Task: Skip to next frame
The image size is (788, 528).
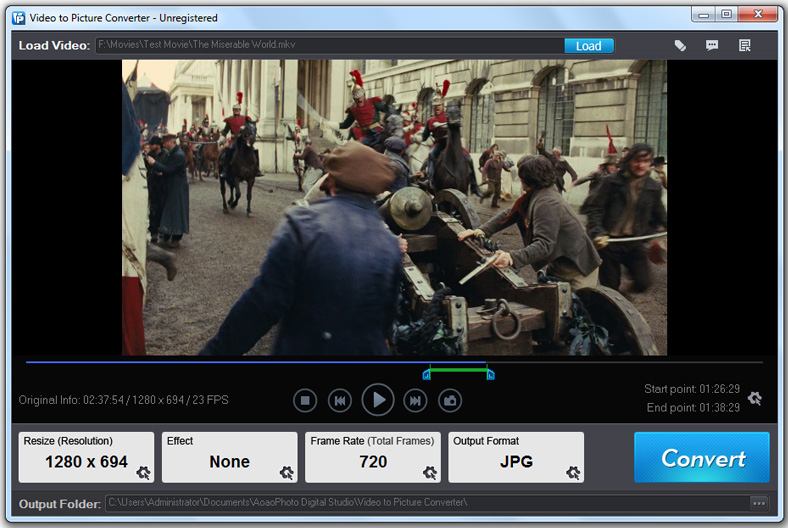Action: pyautogui.click(x=414, y=400)
